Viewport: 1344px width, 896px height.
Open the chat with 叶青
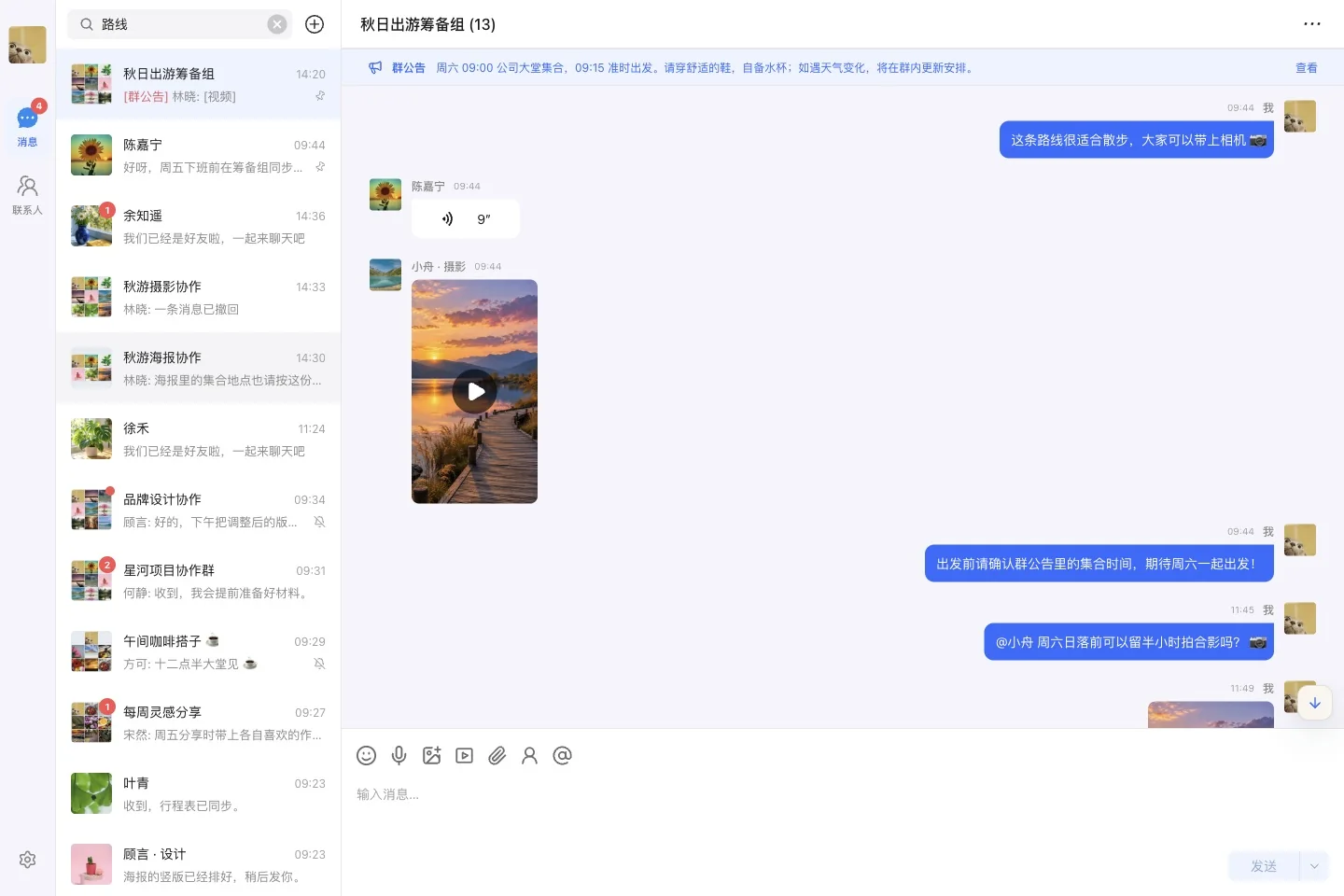(x=198, y=793)
